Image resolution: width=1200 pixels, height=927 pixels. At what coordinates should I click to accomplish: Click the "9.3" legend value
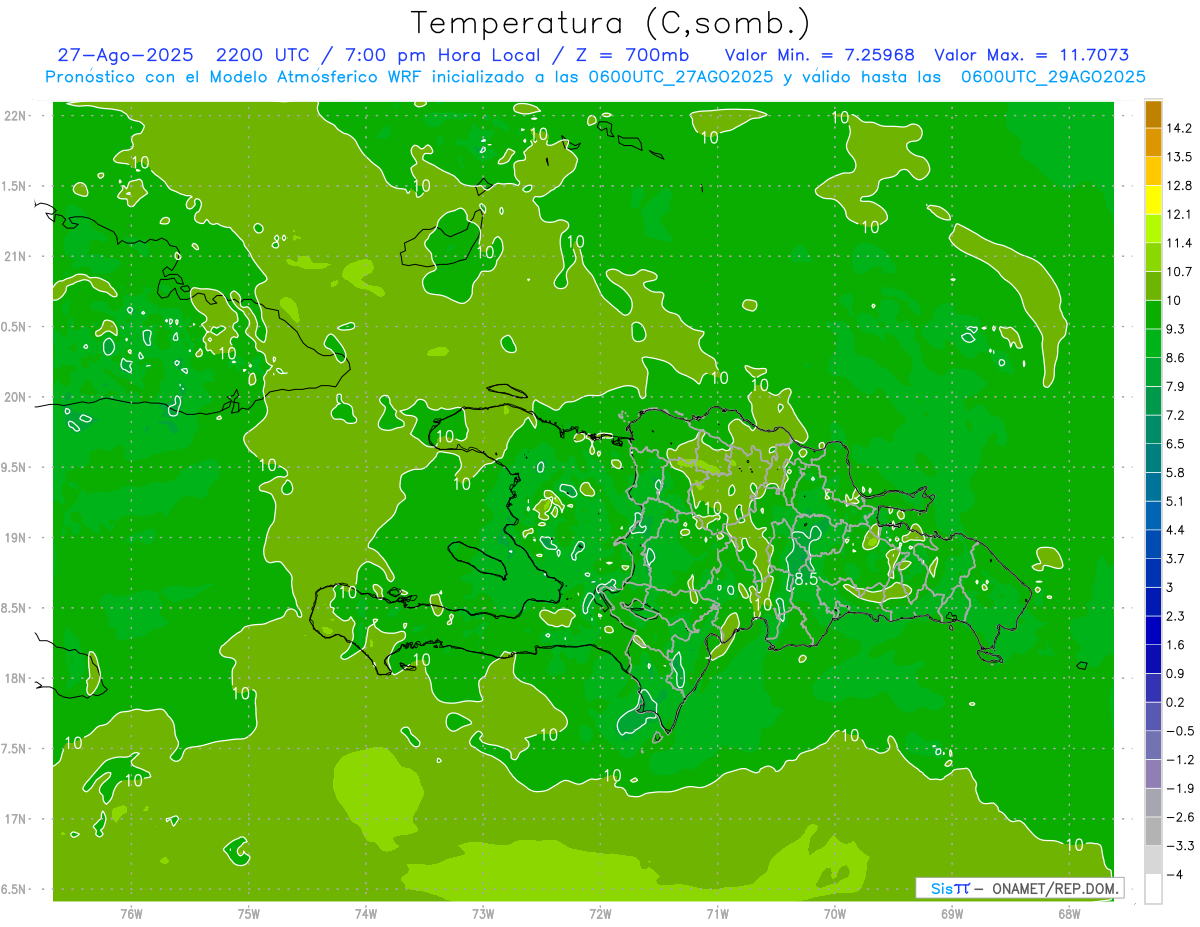(1176, 329)
